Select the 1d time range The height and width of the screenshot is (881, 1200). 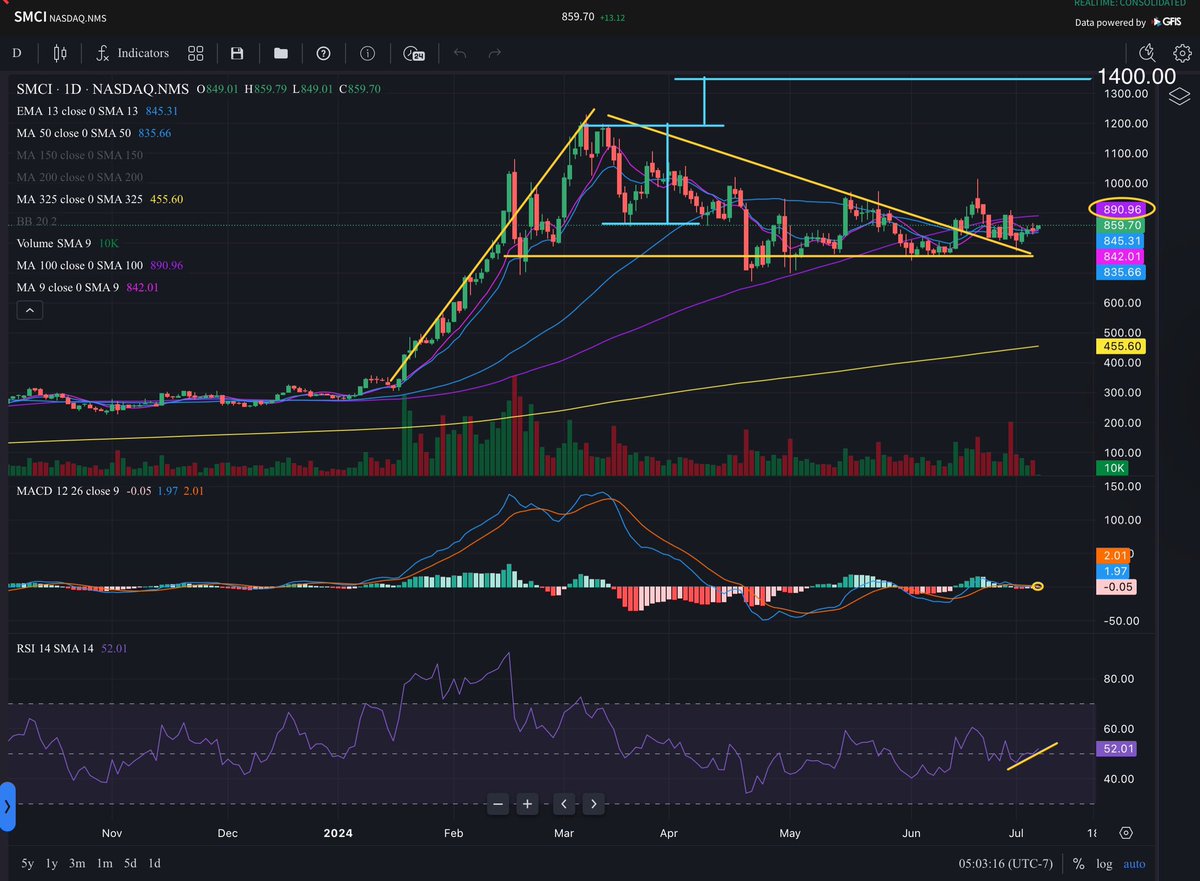pos(155,863)
